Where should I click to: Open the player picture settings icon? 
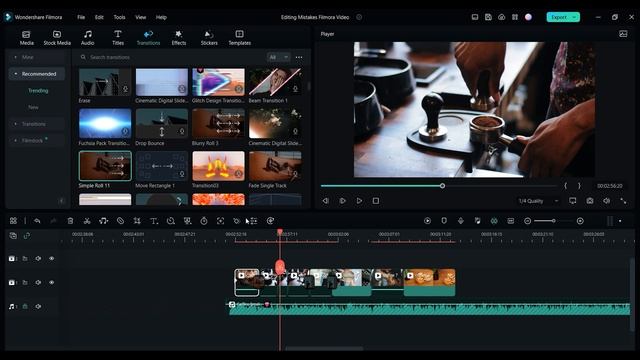(x=623, y=34)
